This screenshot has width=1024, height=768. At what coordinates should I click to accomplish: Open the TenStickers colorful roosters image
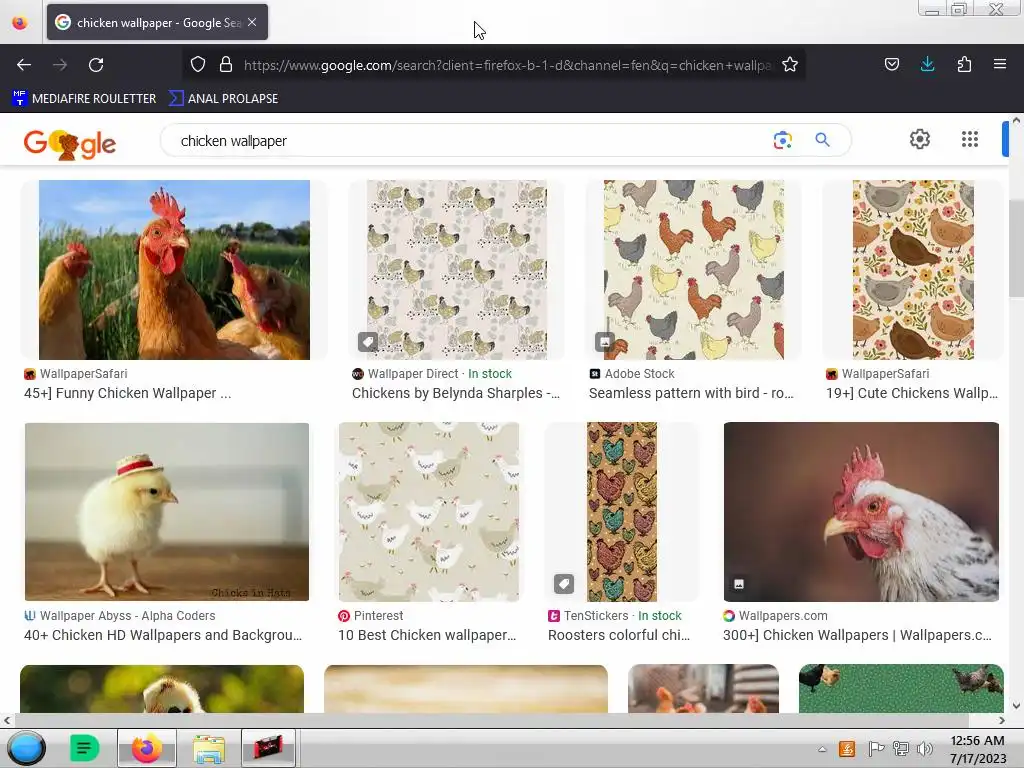pos(622,511)
